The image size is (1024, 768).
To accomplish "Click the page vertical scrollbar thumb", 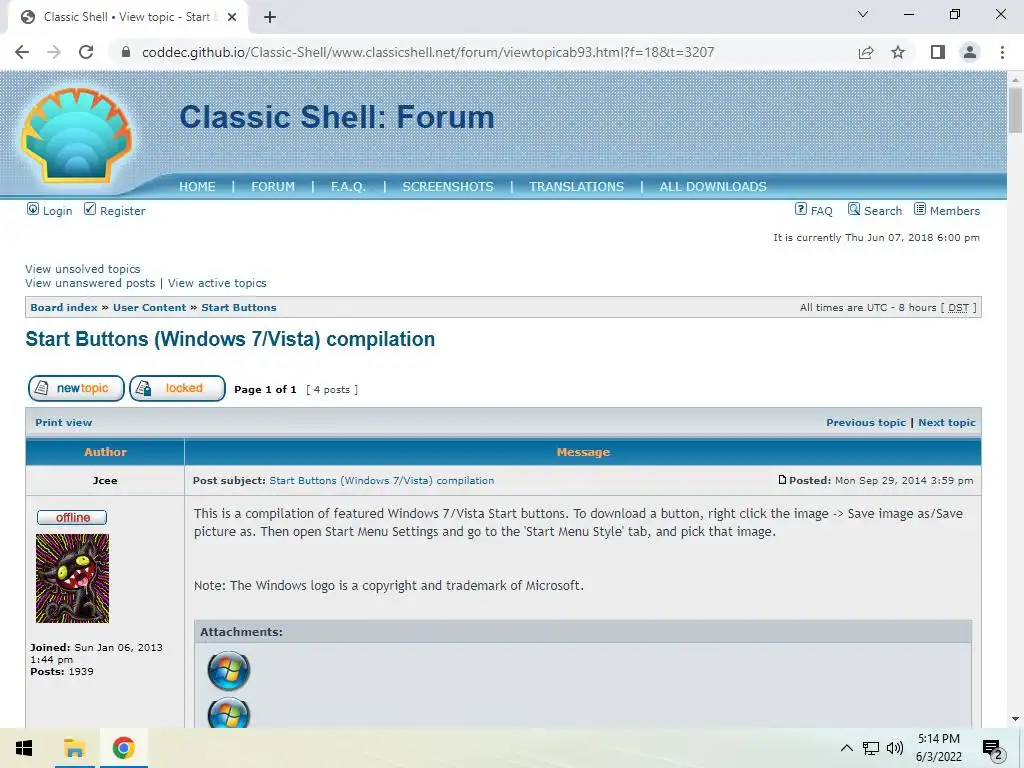I will 1015,110.
